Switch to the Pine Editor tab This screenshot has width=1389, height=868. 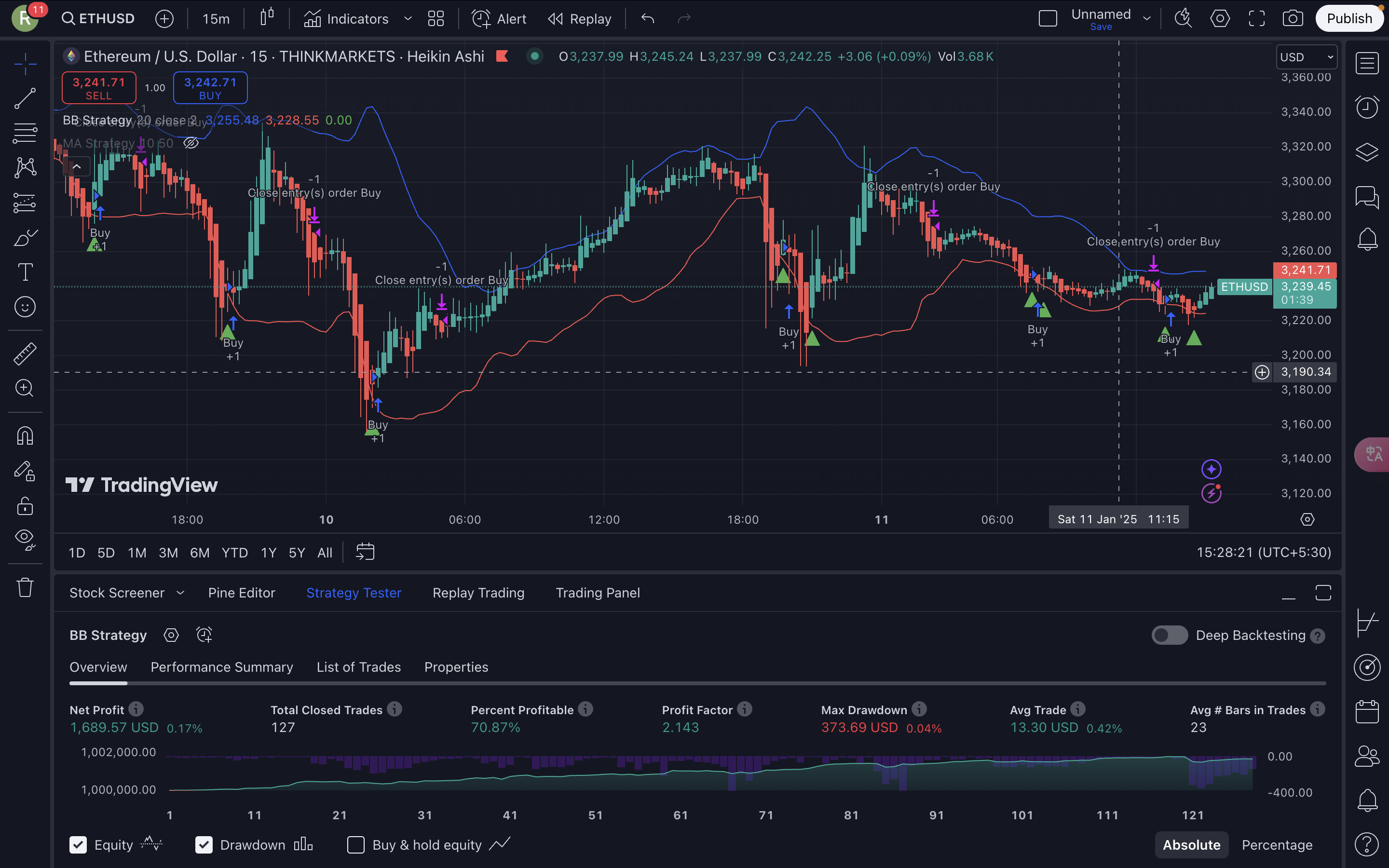[x=242, y=593]
